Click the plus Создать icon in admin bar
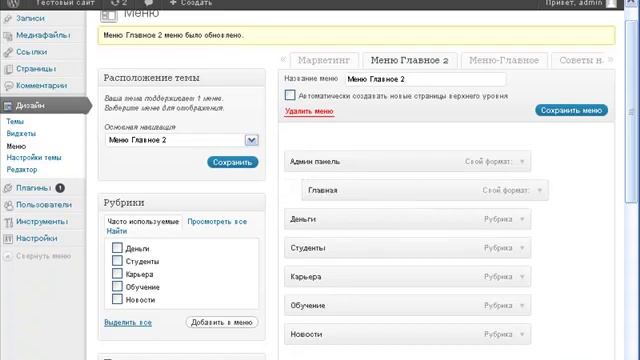Viewport: 640px width, 360px height. click(x=173, y=3)
